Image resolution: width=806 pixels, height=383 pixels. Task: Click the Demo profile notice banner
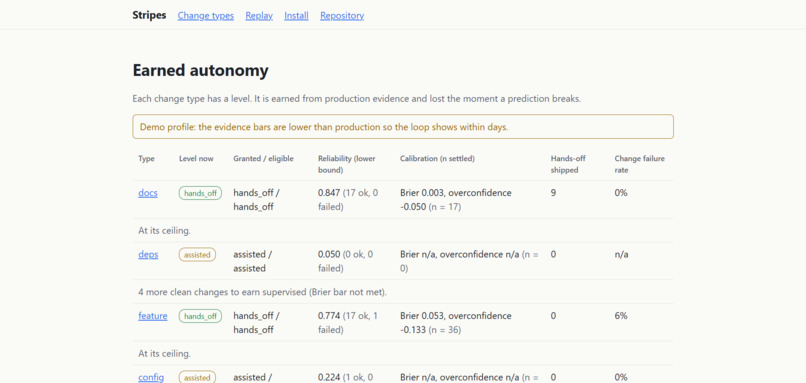pos(403,126)
